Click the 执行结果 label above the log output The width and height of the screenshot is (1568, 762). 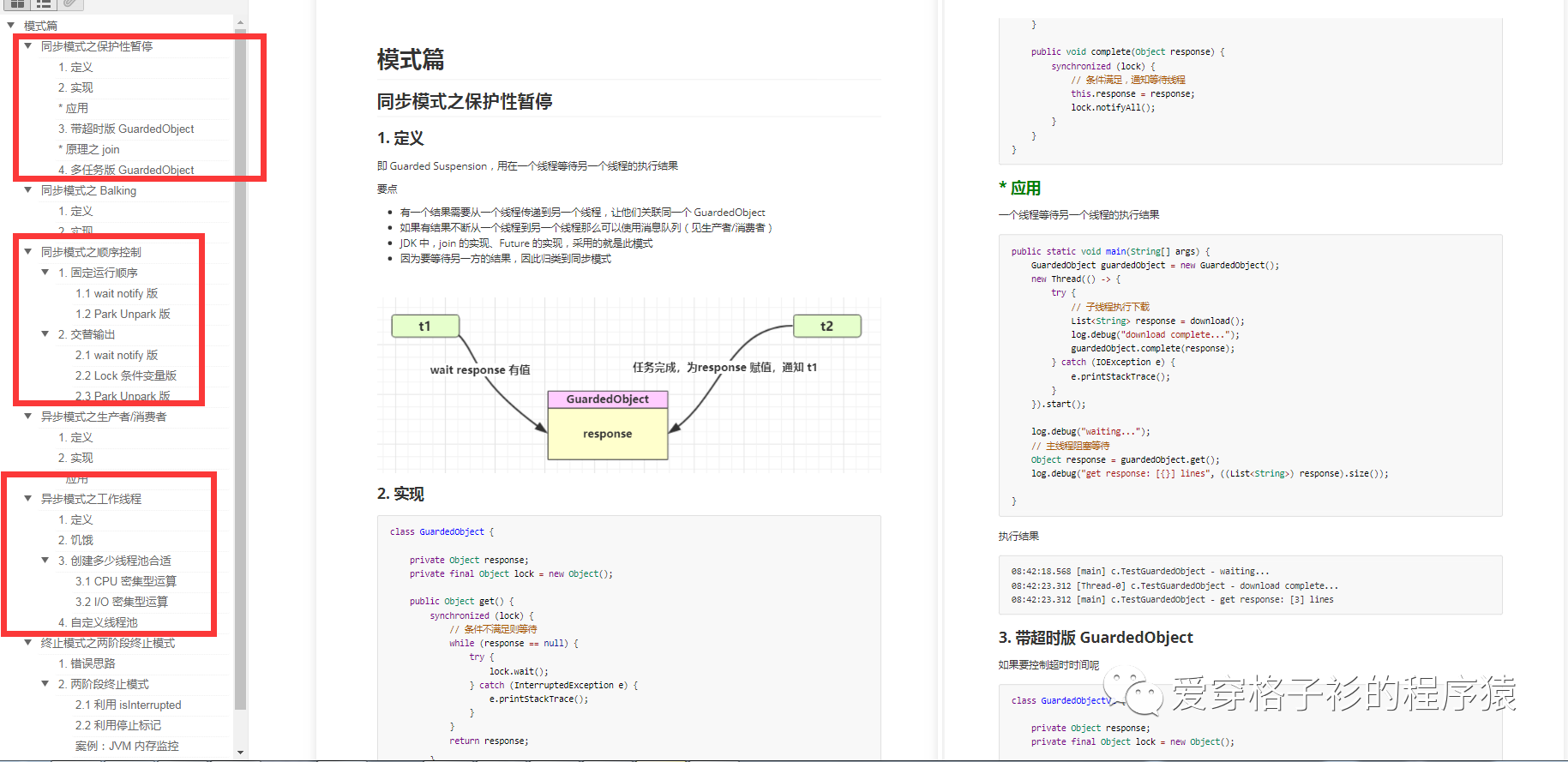coord(1018,536)
